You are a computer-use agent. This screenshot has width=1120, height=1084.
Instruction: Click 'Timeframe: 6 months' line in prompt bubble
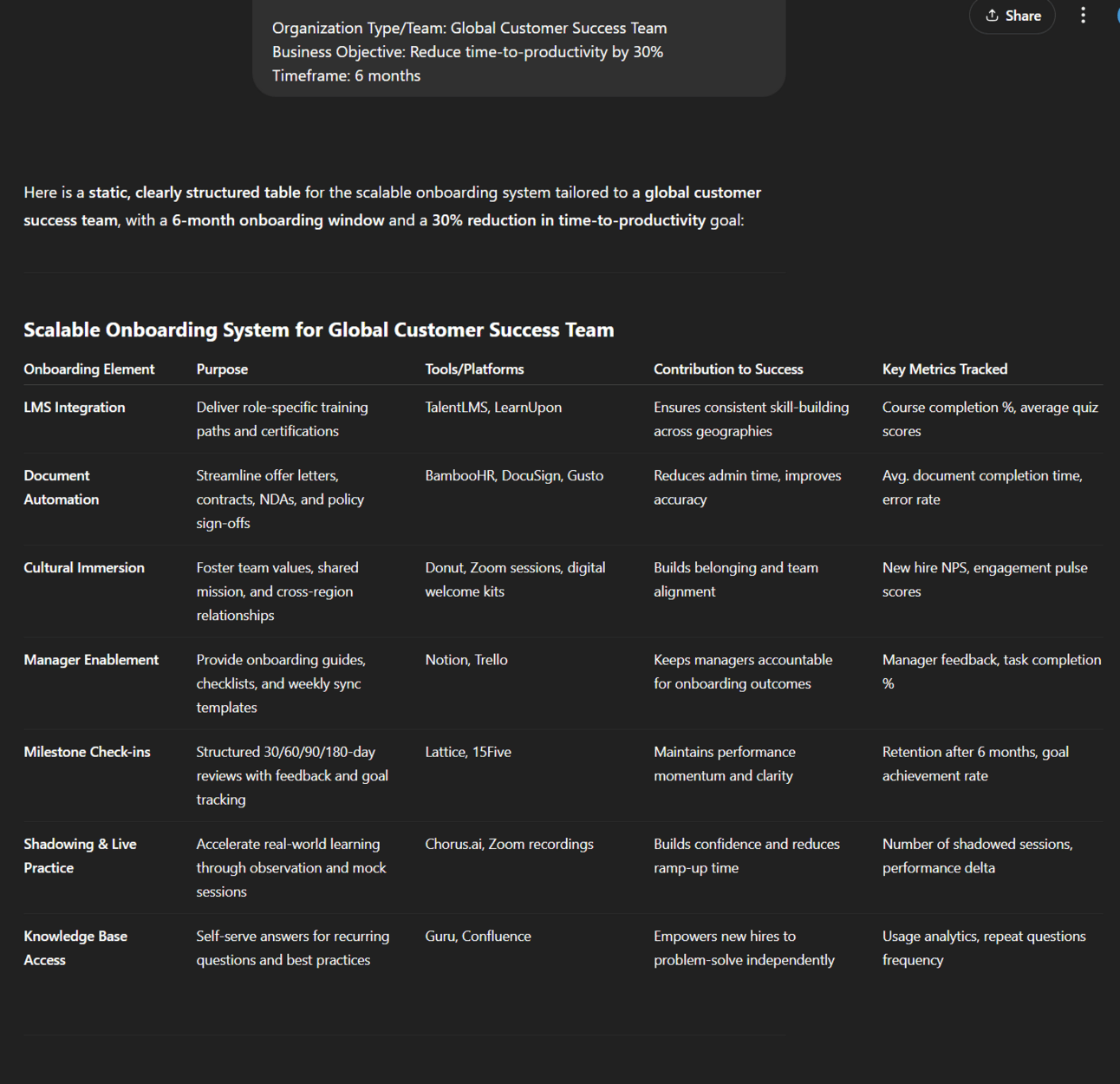coord(346,75)
